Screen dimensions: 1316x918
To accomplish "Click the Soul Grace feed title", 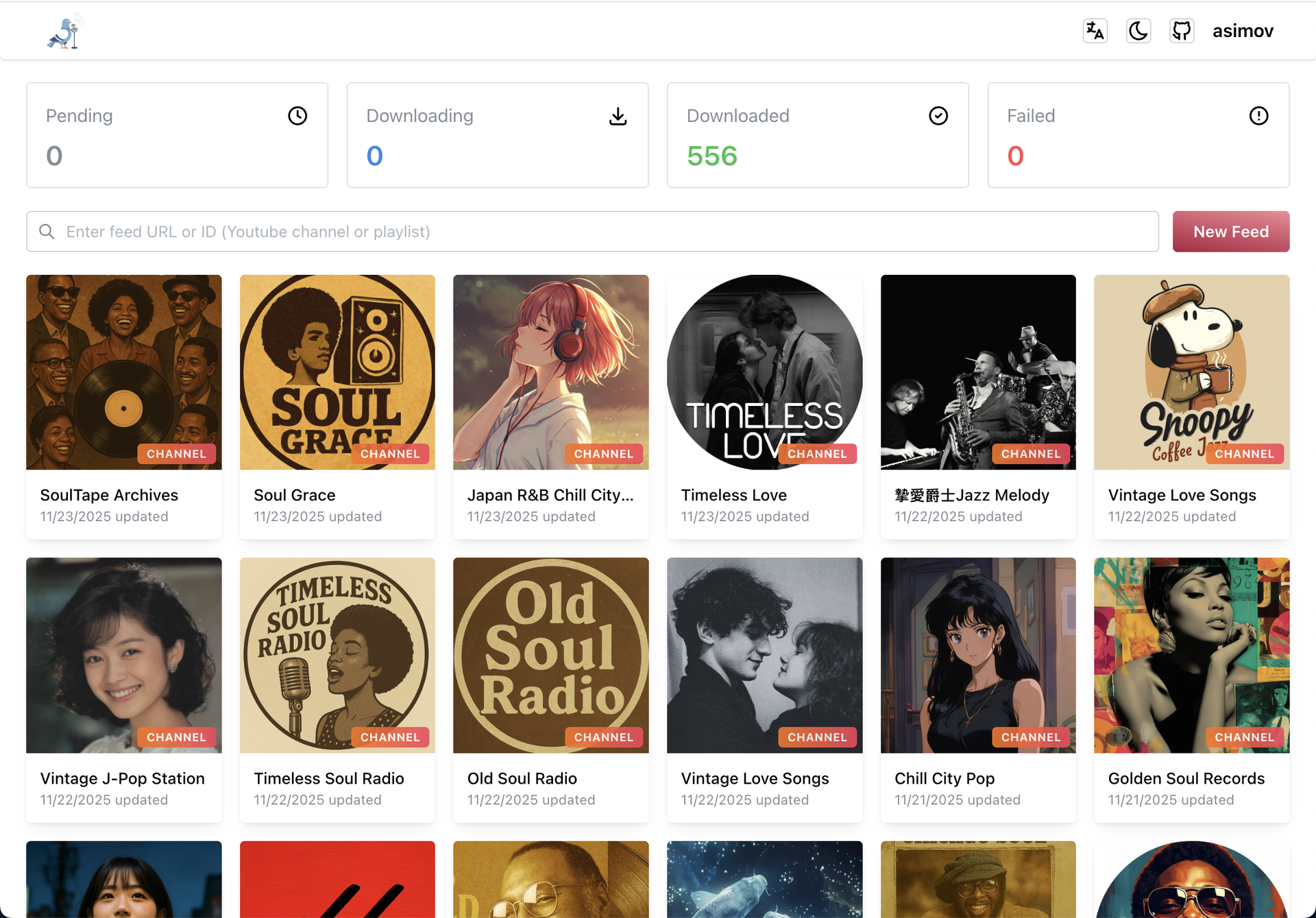I will tap(295, 495).
